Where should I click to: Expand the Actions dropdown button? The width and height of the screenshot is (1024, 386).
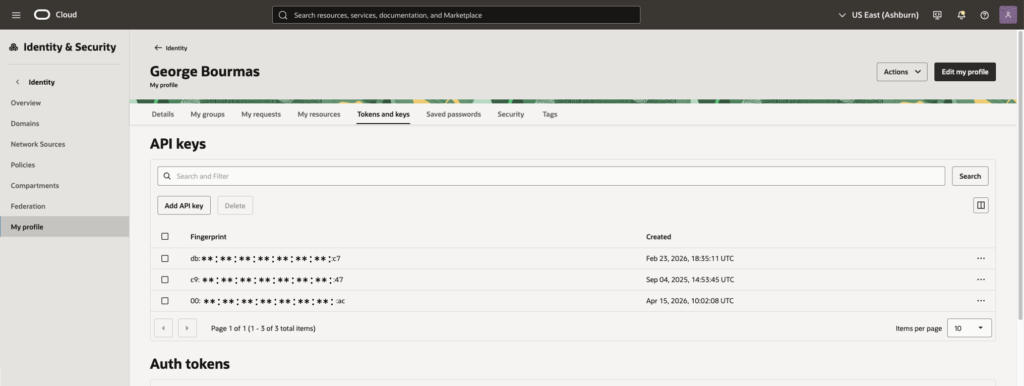tap(902, 72)
